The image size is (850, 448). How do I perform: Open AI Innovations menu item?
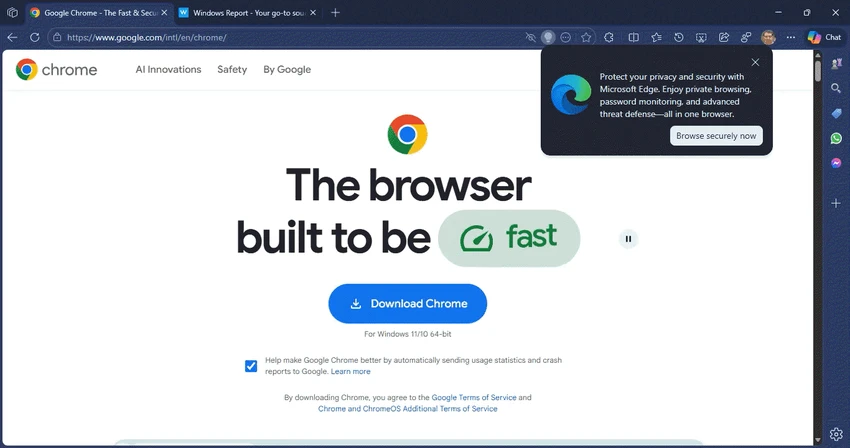tap(168, 69)
